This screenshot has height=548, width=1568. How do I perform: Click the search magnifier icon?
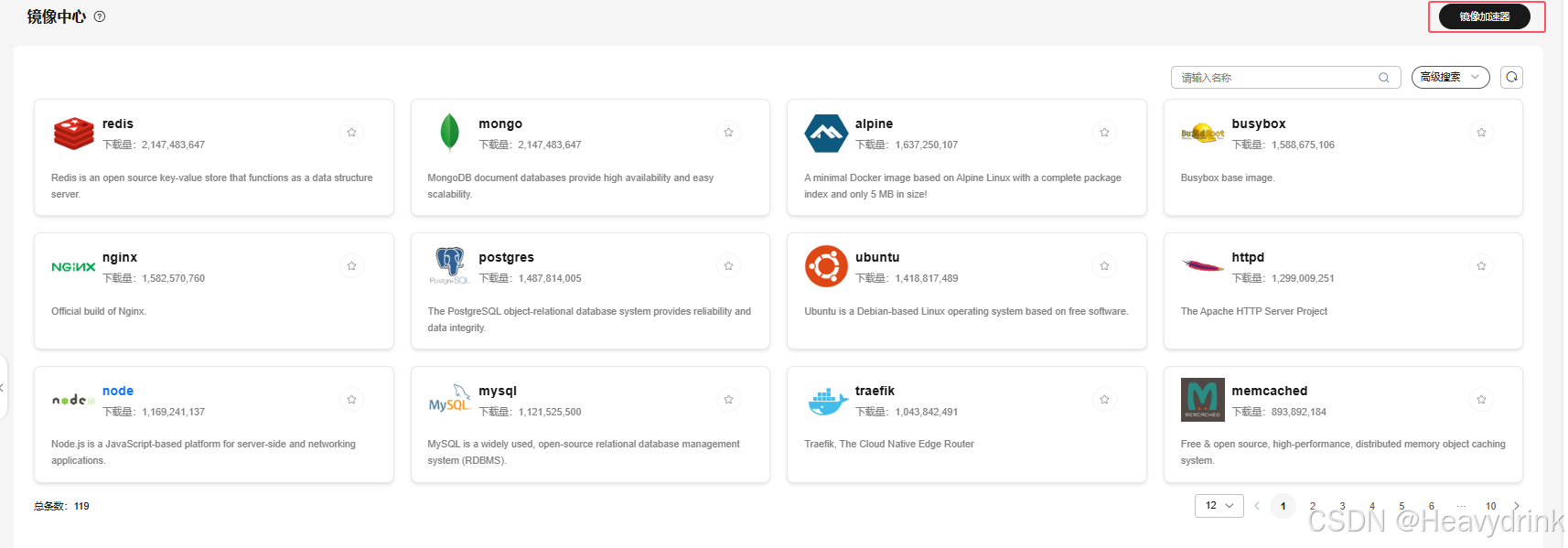coord(1384,78)
